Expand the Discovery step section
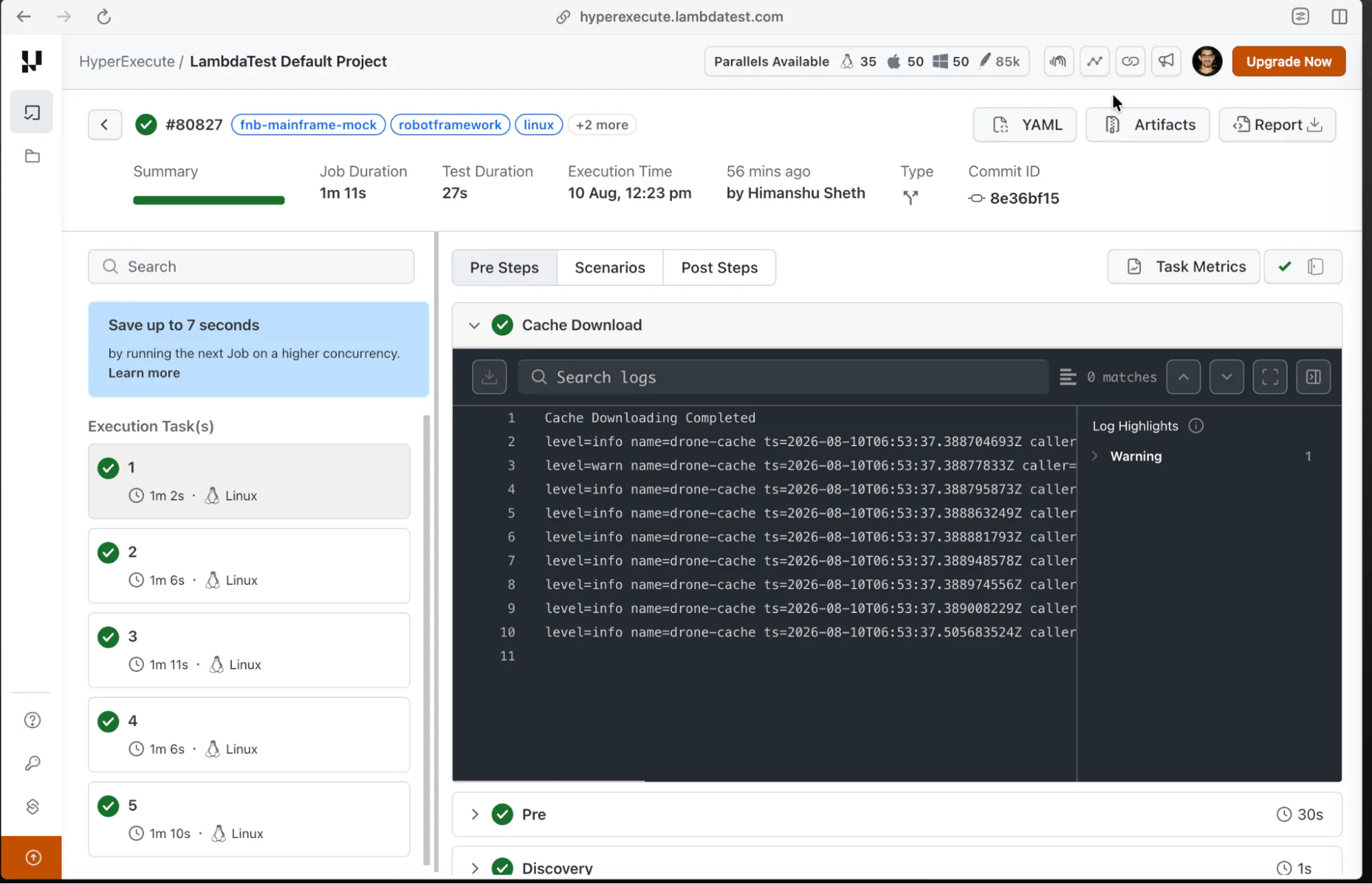Image resolution: width=1372 pixels, height=884 pixels. coord(474,868)
